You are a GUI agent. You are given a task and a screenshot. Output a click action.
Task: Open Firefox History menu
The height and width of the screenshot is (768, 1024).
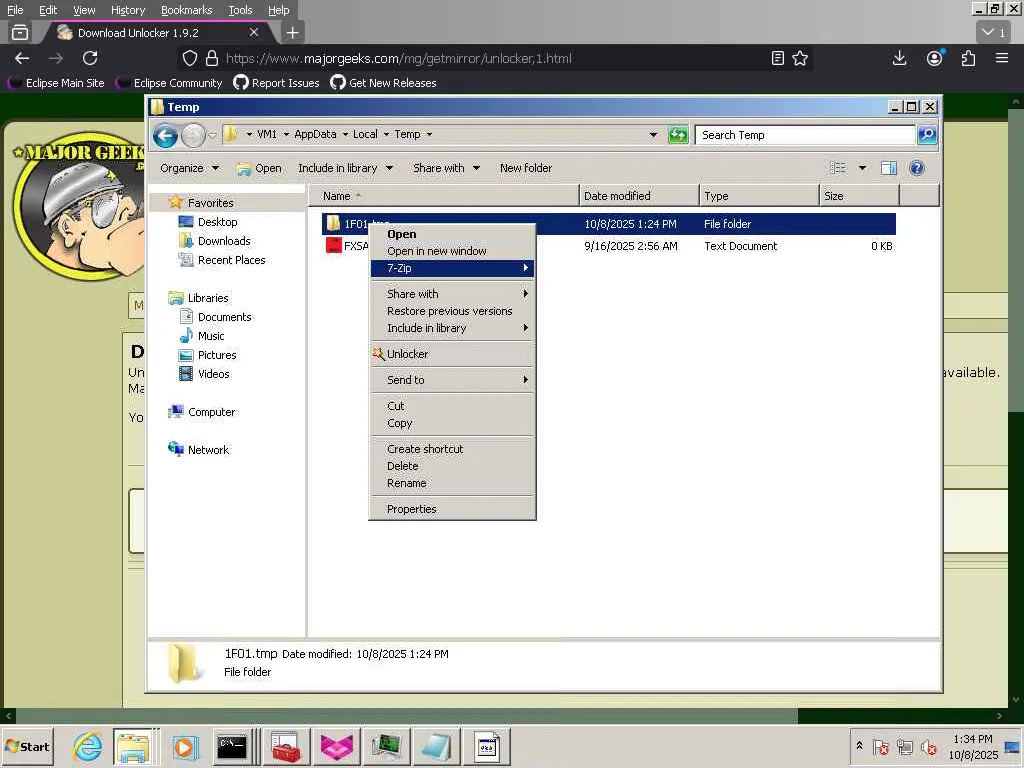click(128, 10)
